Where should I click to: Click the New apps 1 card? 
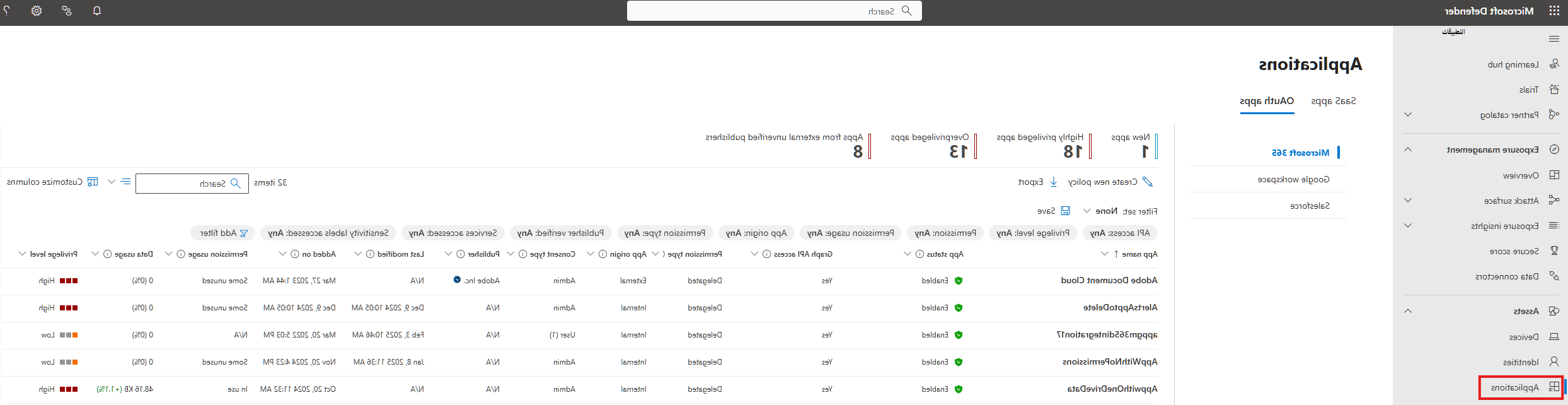click(1134, 146)
